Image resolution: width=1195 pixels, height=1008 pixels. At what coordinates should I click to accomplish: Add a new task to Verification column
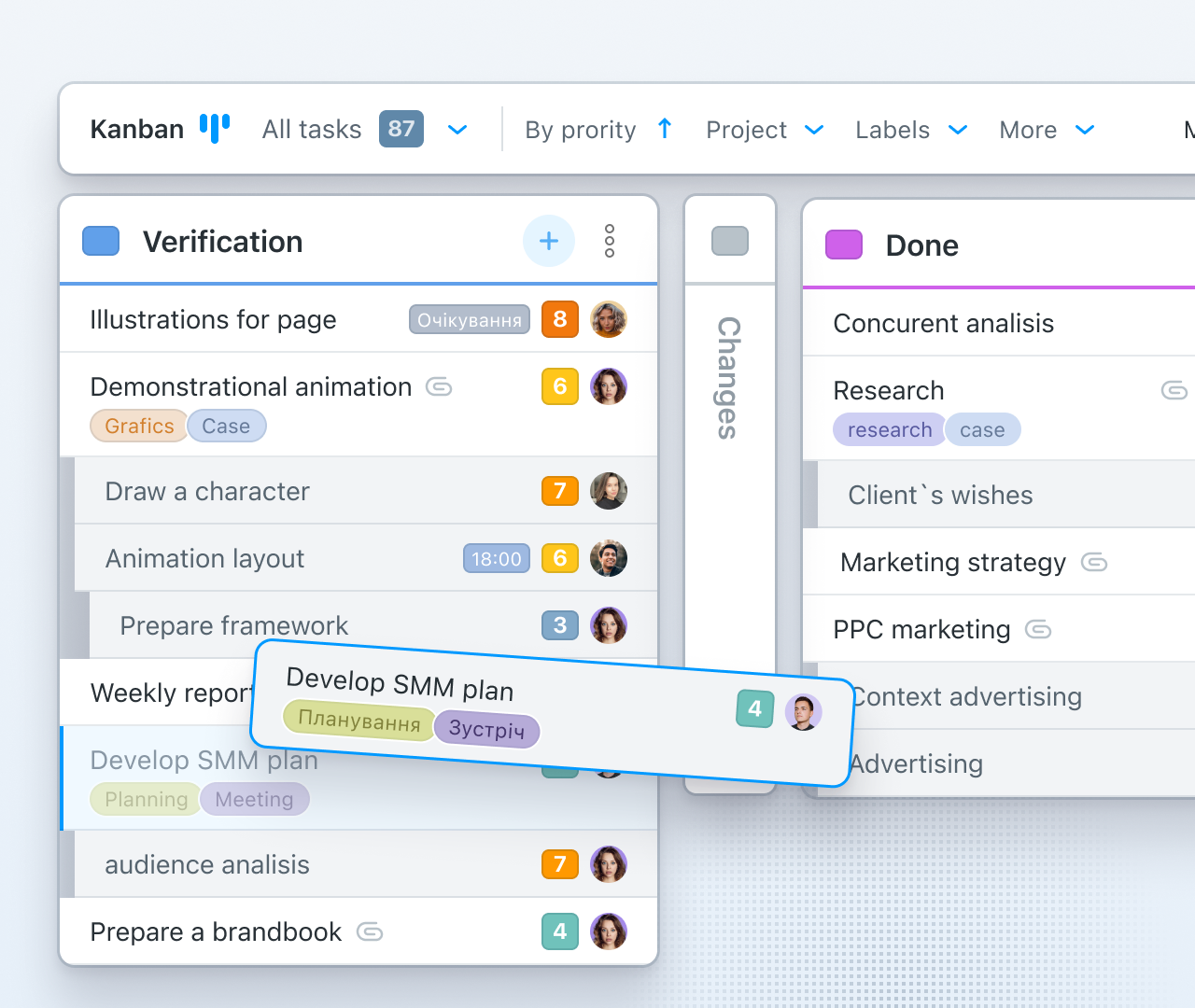[x=549, y=241]
